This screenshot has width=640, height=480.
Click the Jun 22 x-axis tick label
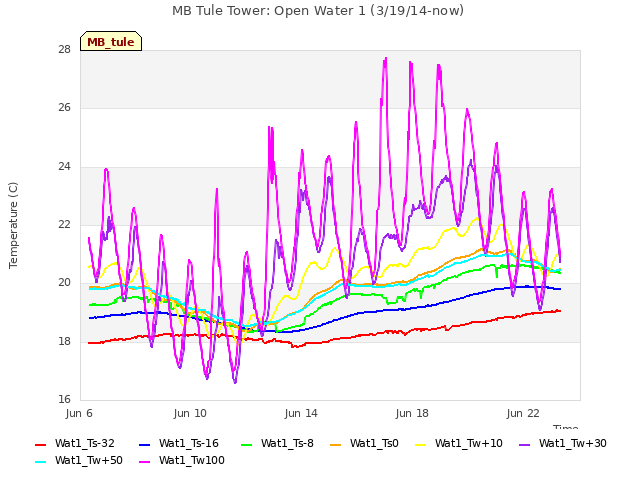click(x=523, y=413)
